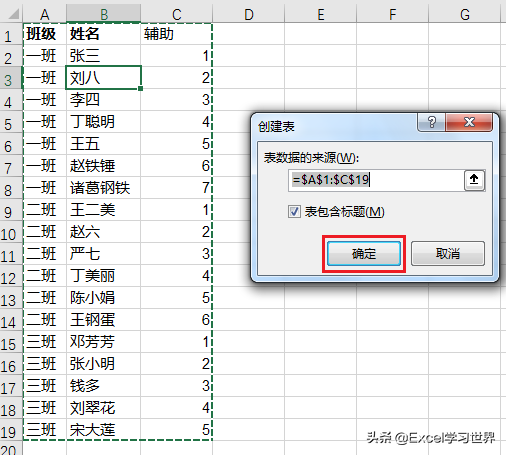The width and height of the screenshot is (506, 455).
Task: Select cell containing 刘八
Action: (x=104, y=78)
